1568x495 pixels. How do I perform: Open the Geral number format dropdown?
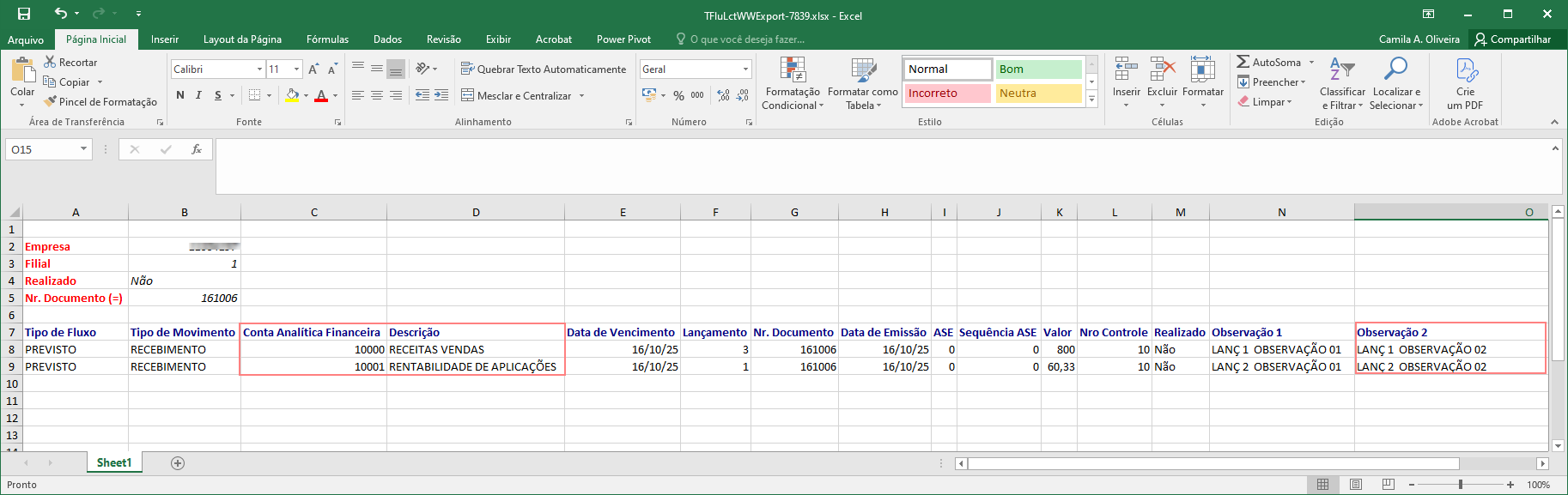coord(744,69)
